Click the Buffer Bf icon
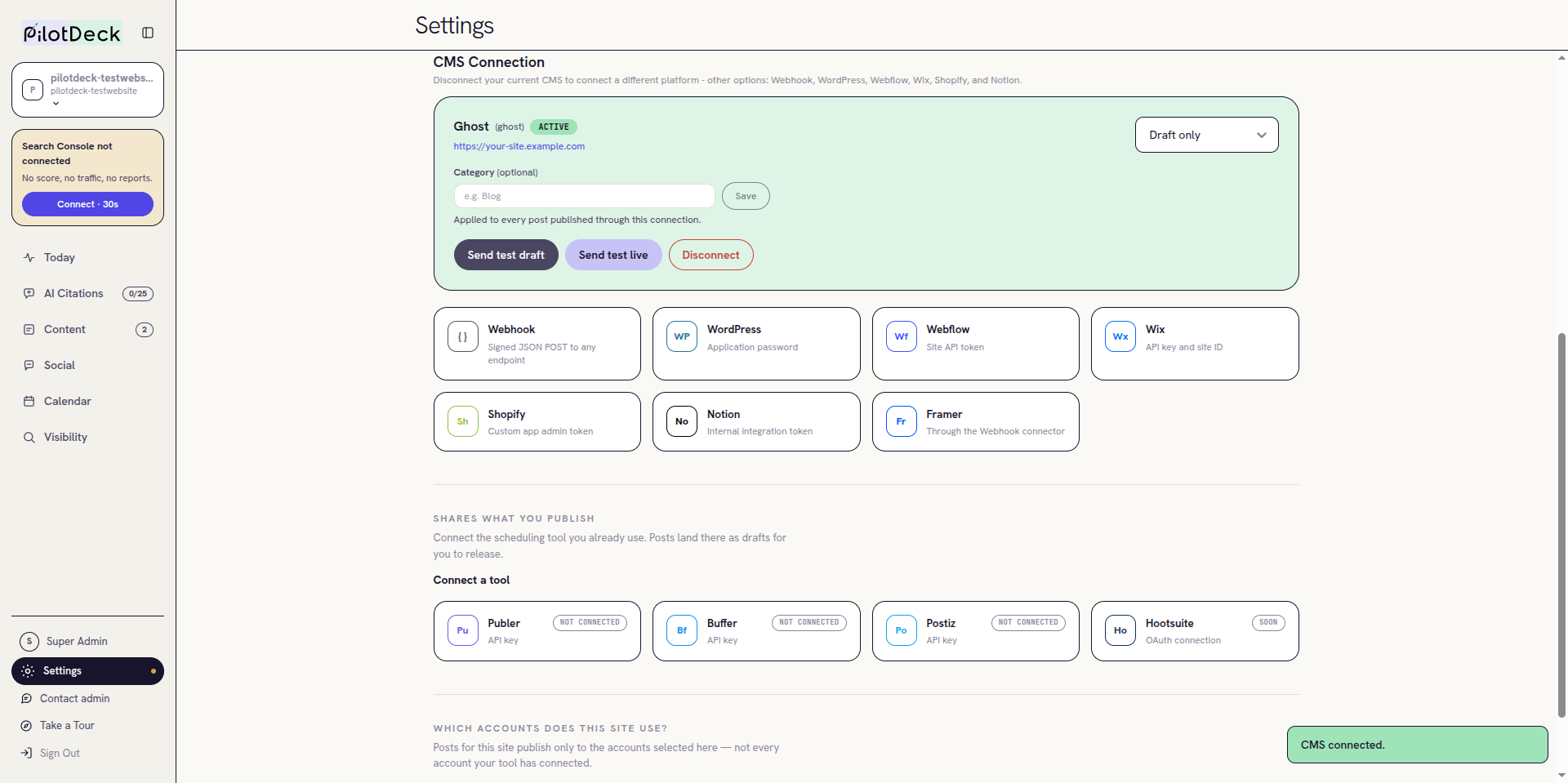Viewport: 1568px width, 783px height. (682, 630)
